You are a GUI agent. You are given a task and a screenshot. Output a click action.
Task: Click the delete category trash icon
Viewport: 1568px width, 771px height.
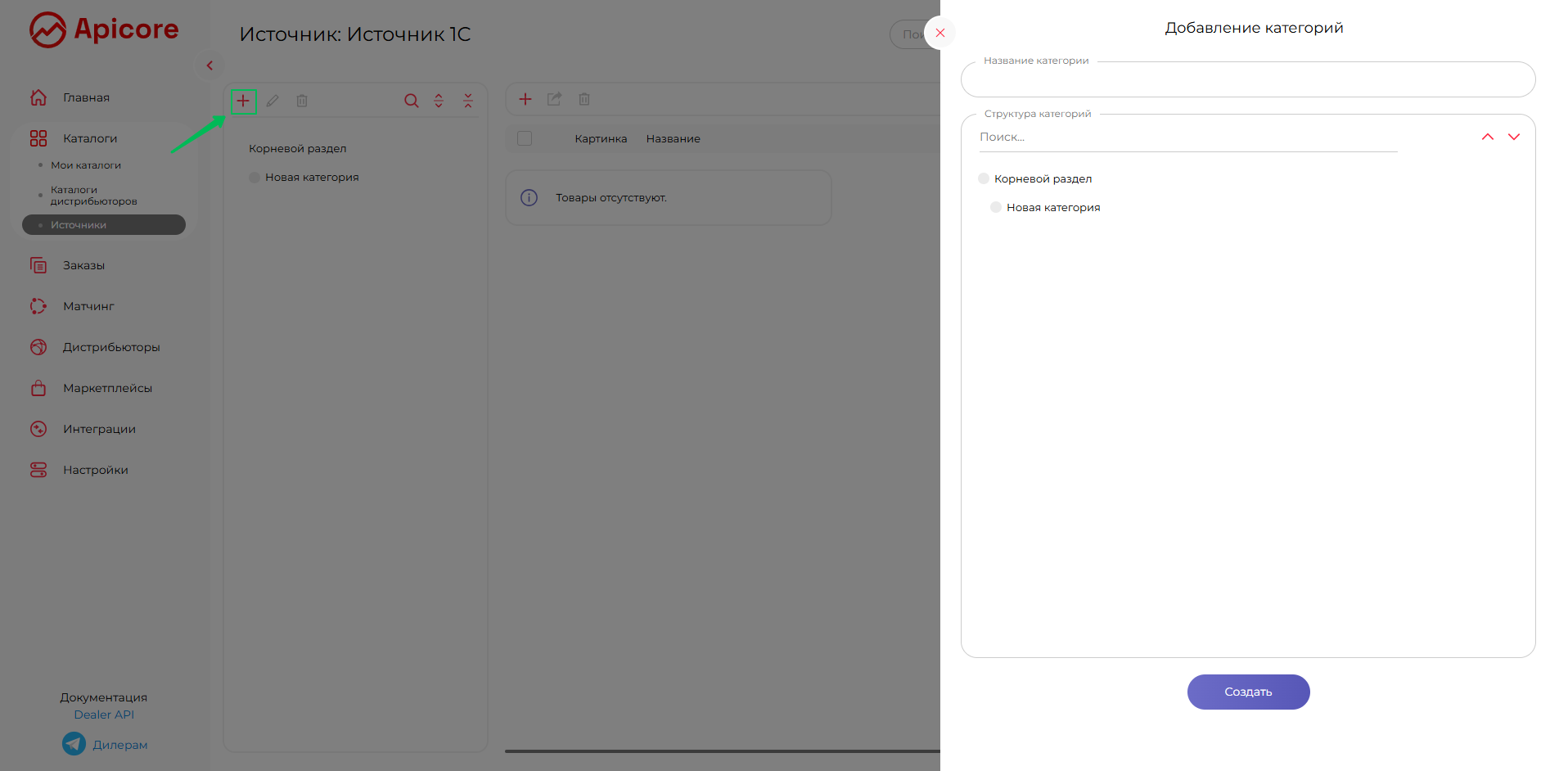tap(302, 101)
